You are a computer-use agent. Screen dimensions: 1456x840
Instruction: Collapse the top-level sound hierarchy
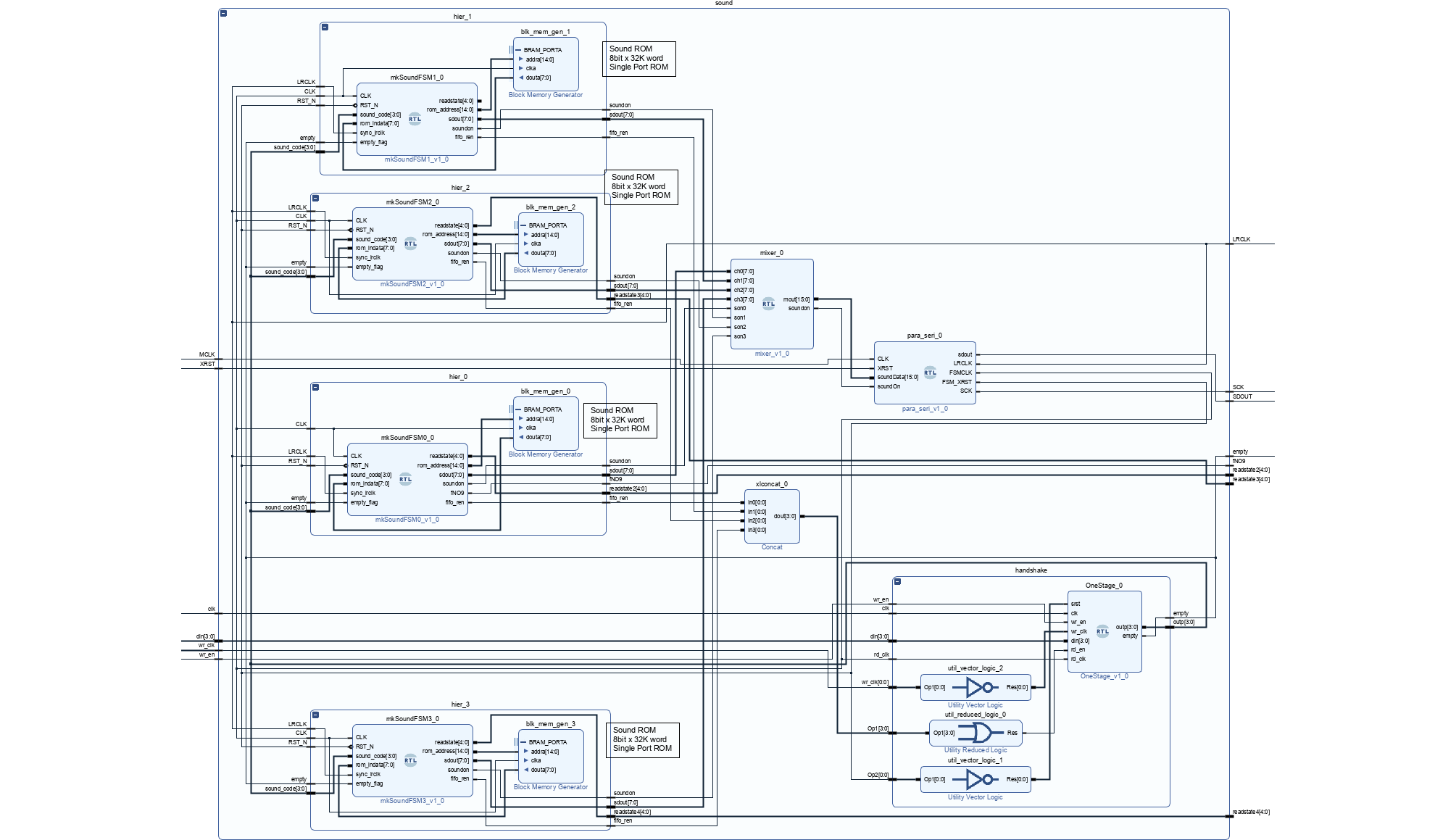pyautogui.click(x=223, y=13)
